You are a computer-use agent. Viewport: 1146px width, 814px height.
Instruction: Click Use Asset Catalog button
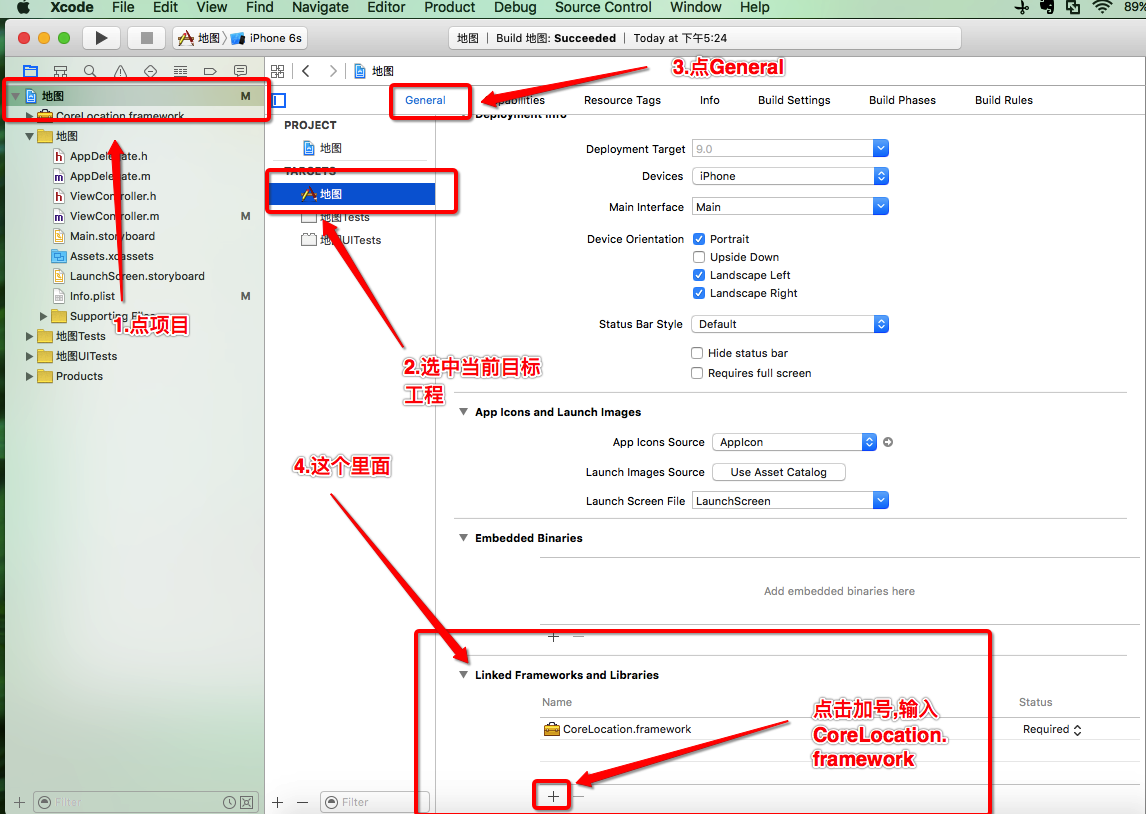[x=778, y=472]
